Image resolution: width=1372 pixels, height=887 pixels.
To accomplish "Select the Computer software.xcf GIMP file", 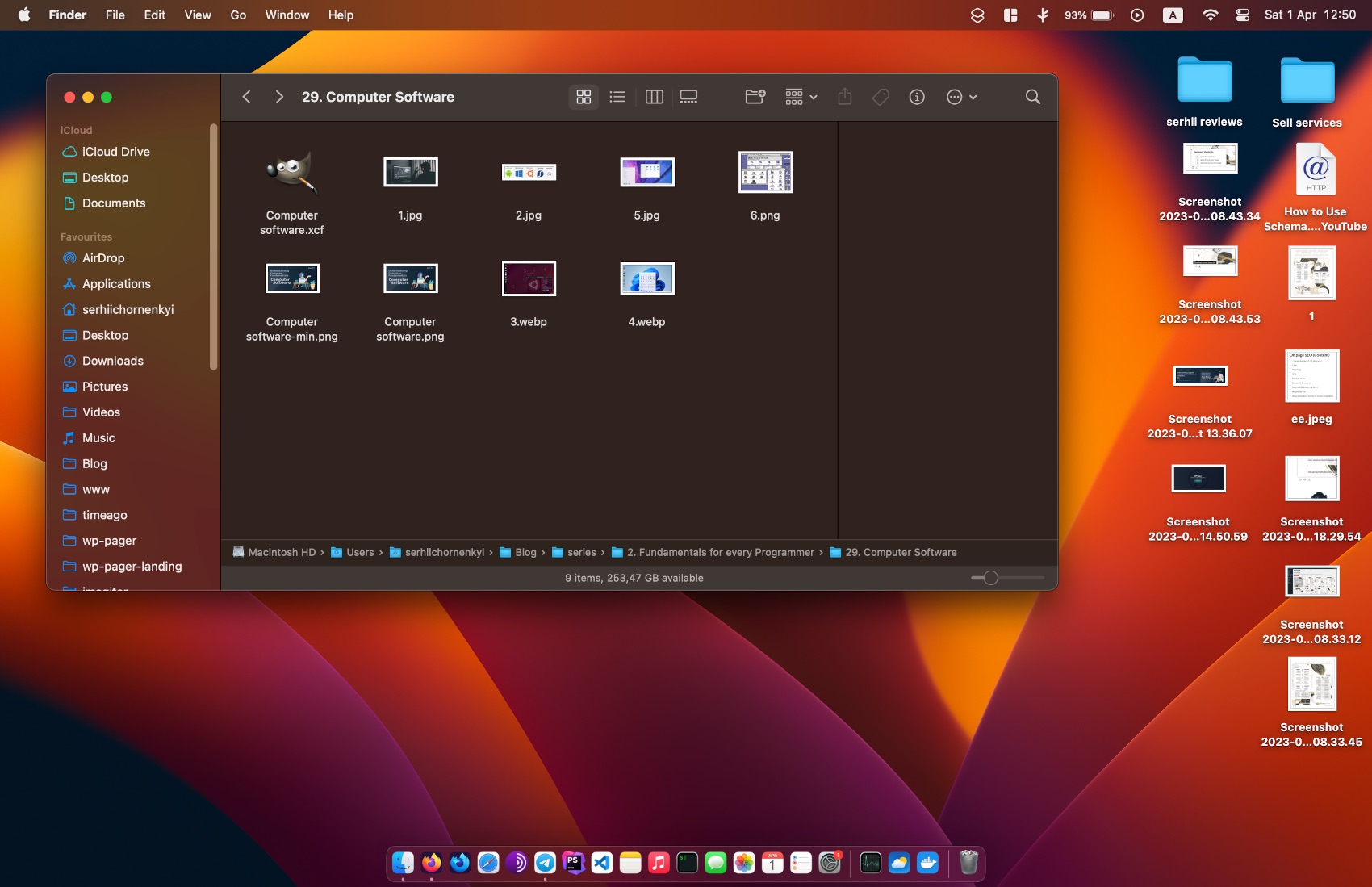I will click(292, 173).
